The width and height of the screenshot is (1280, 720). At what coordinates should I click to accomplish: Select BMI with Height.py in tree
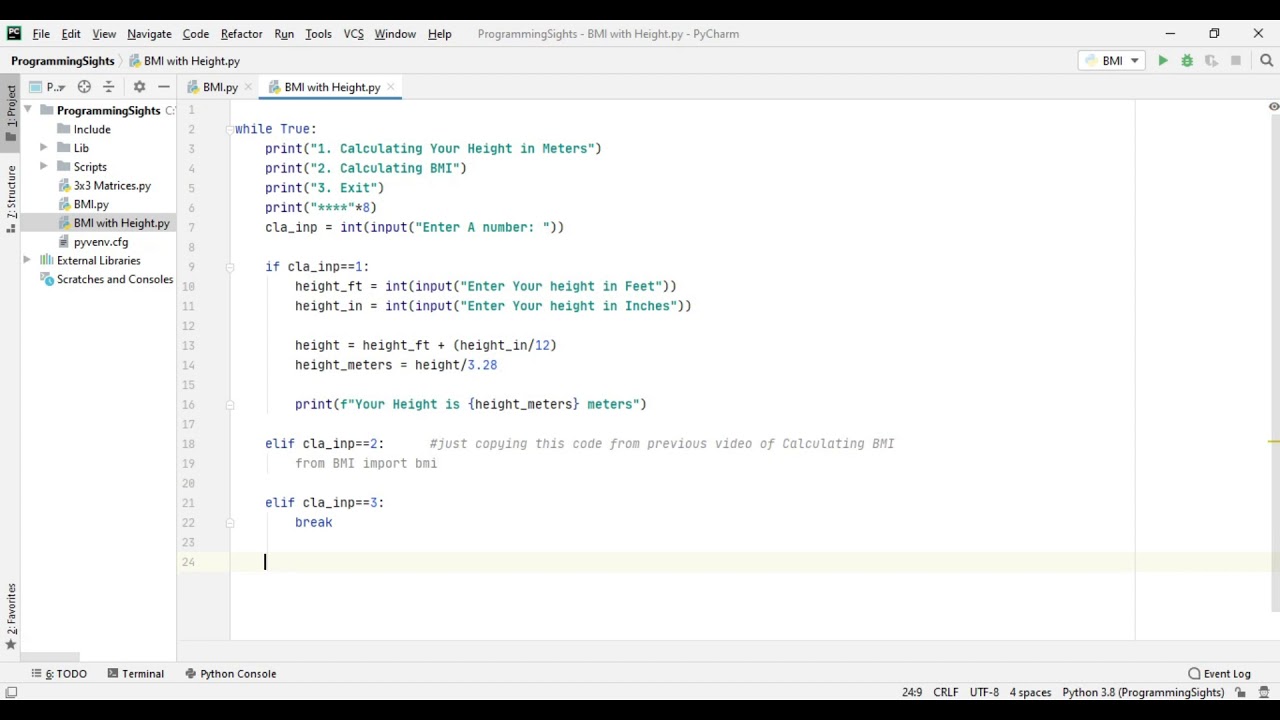[x=121, y=223]
